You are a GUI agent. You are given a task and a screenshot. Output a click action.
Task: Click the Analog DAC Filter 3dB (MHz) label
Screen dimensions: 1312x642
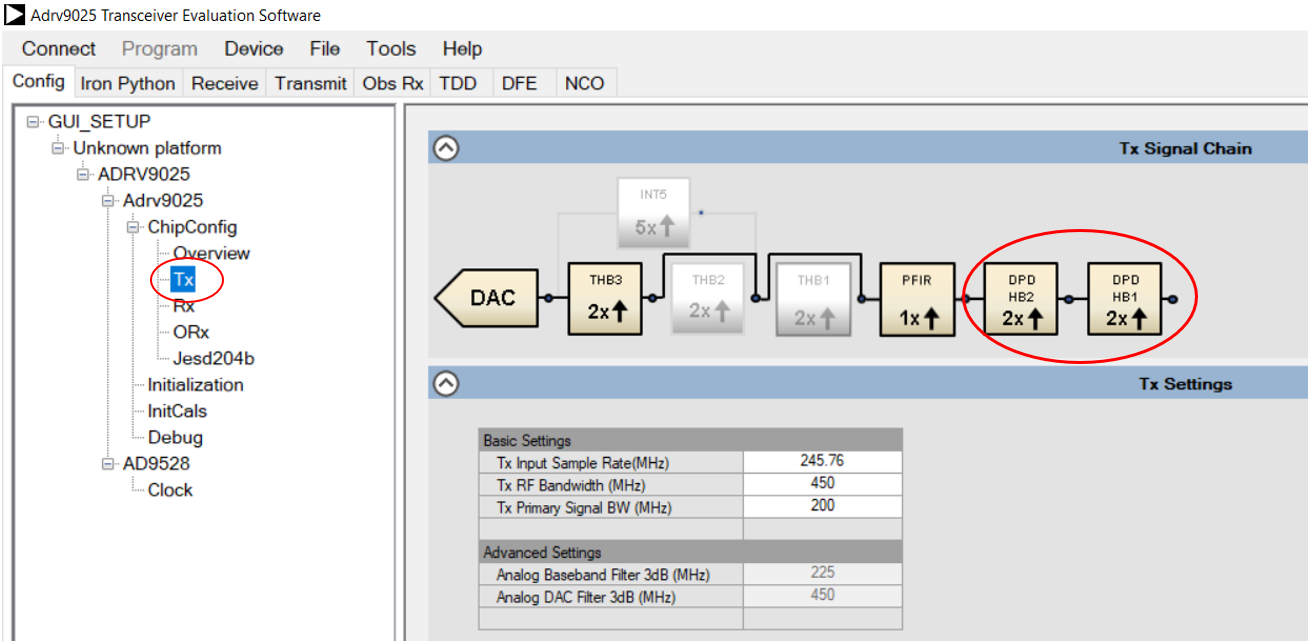[x=585, y=597]
